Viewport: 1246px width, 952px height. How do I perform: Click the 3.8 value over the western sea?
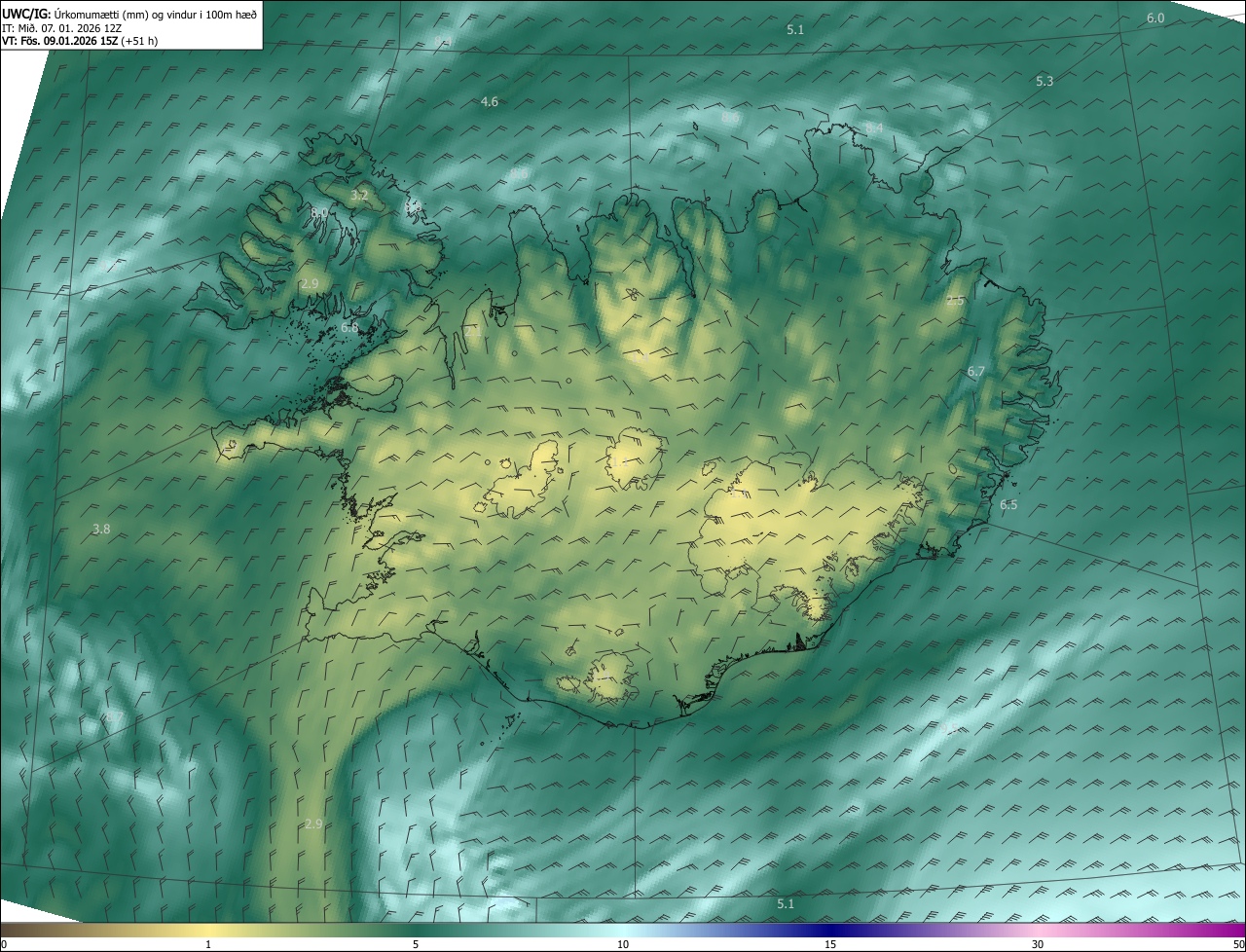coord(101,530)
